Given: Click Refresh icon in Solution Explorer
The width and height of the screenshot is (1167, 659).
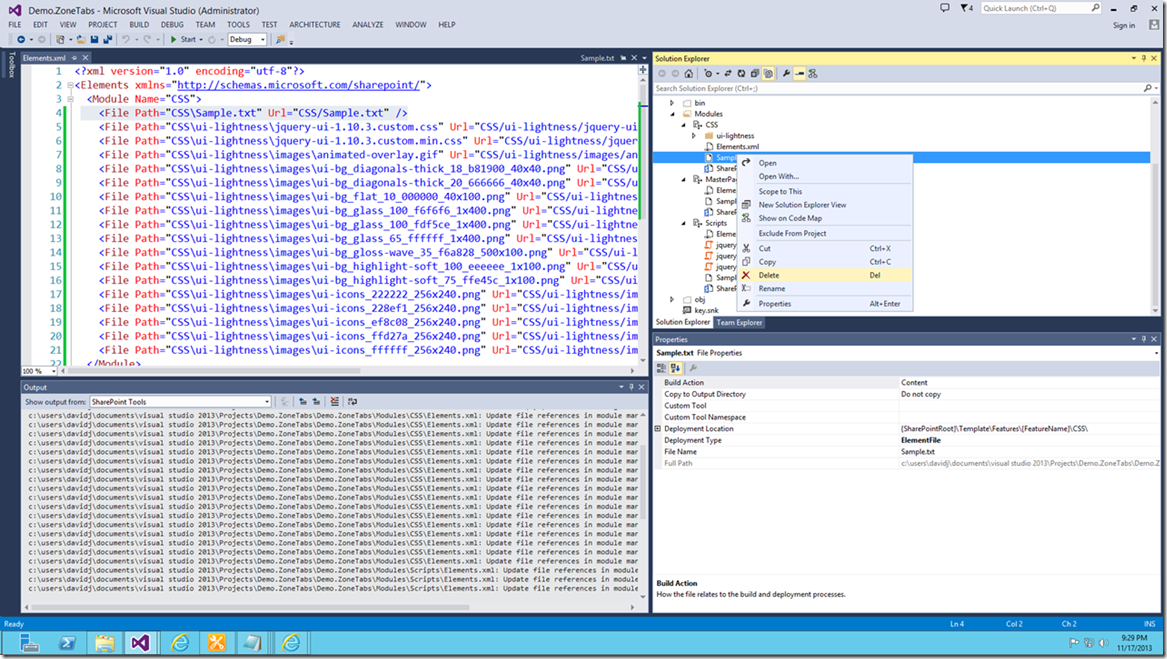Looking at the screenshot, I should (741, 74).
